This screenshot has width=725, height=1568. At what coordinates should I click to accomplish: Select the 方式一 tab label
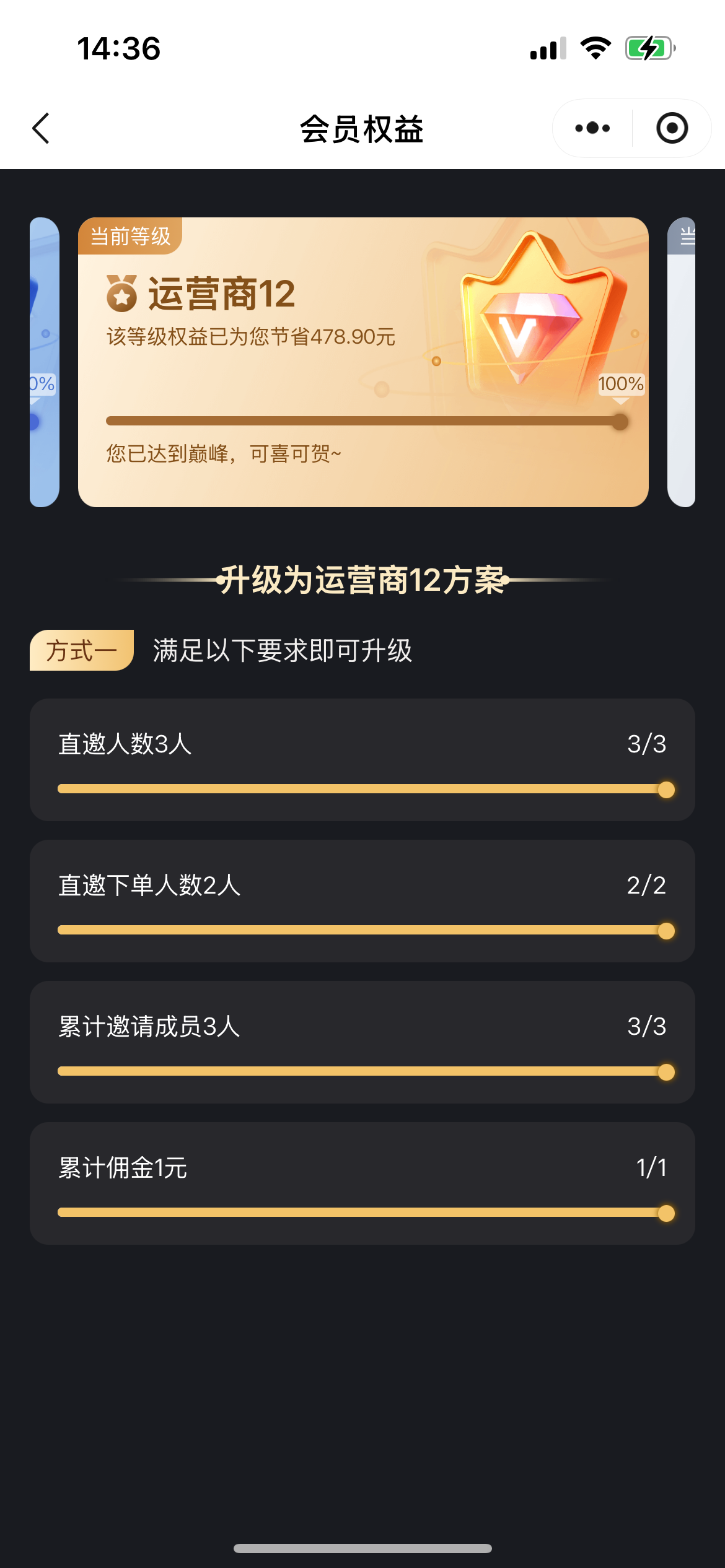click(x=82, y=650)
